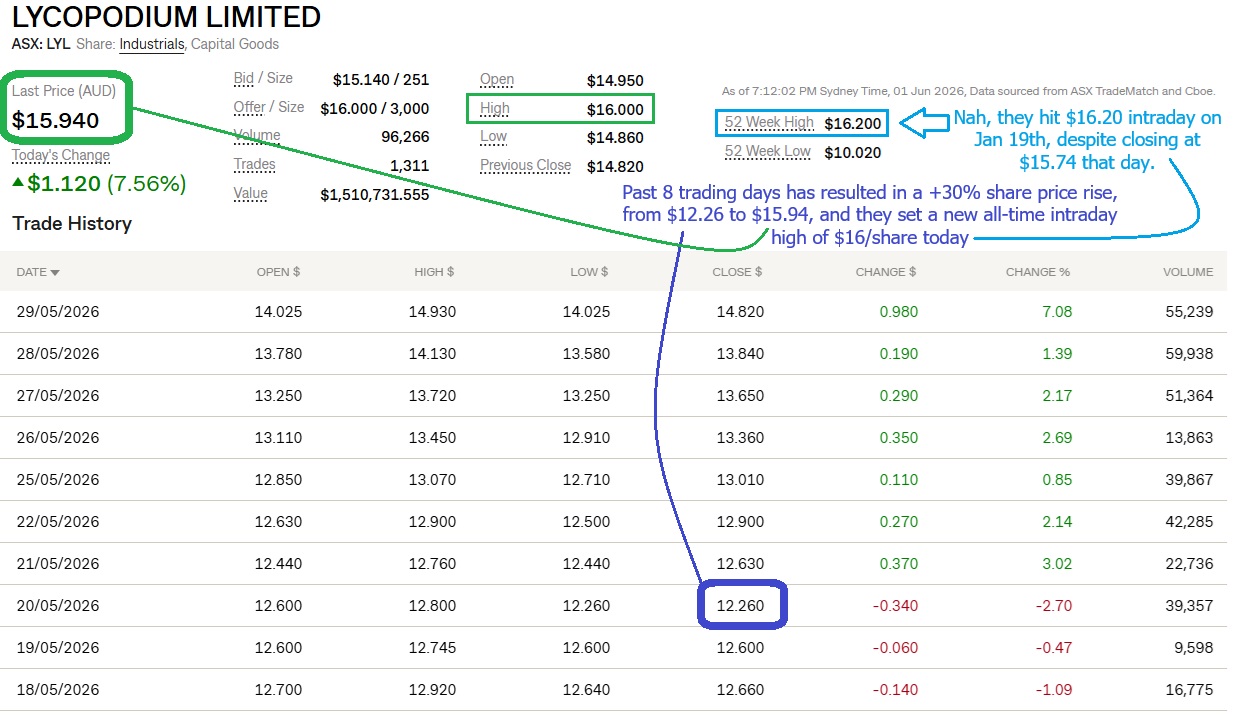Click the Capital Goods industry label
This screenshot has height=715, width=1233.
click(235, 44)
